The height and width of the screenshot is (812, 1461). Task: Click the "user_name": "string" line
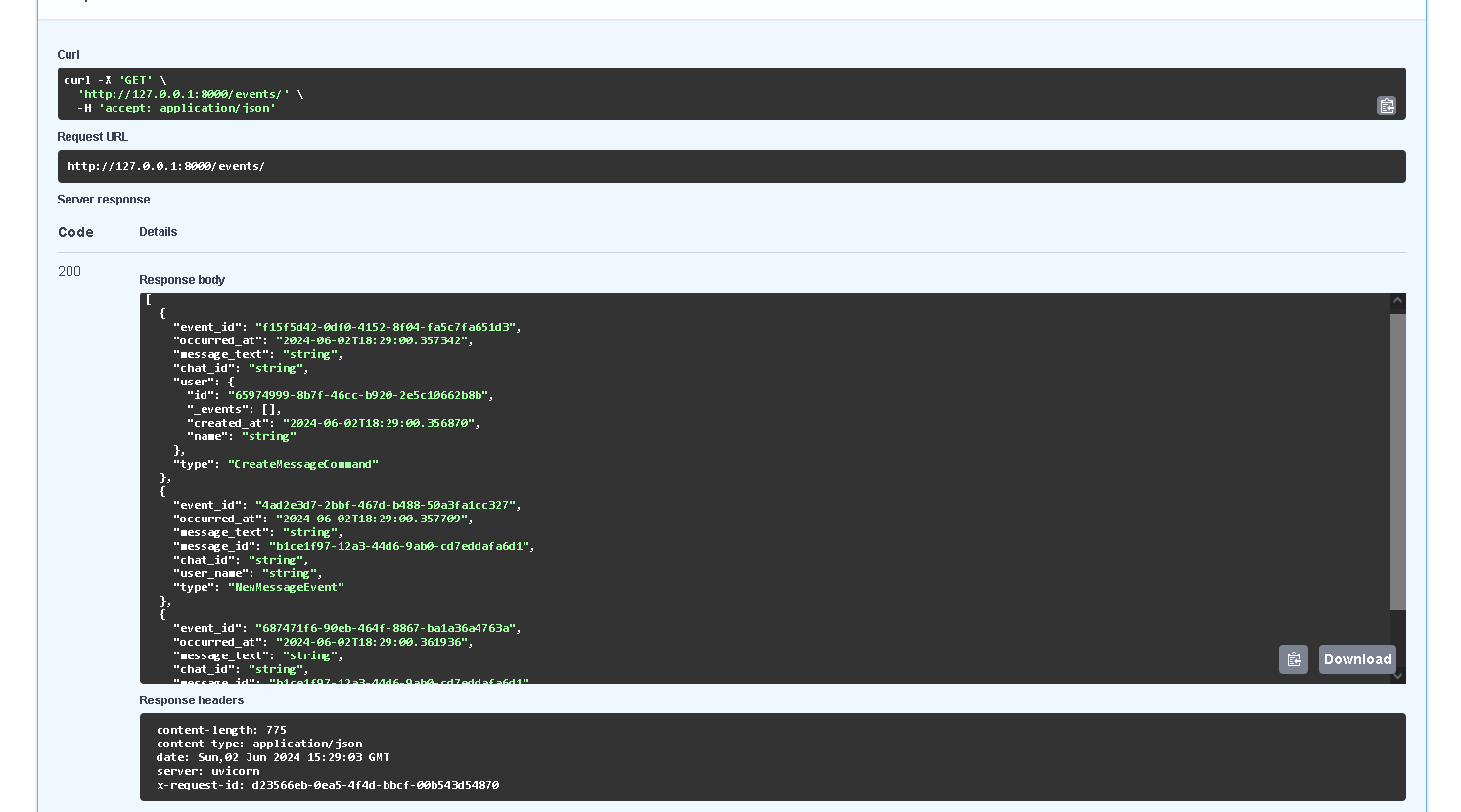(248, 573)
